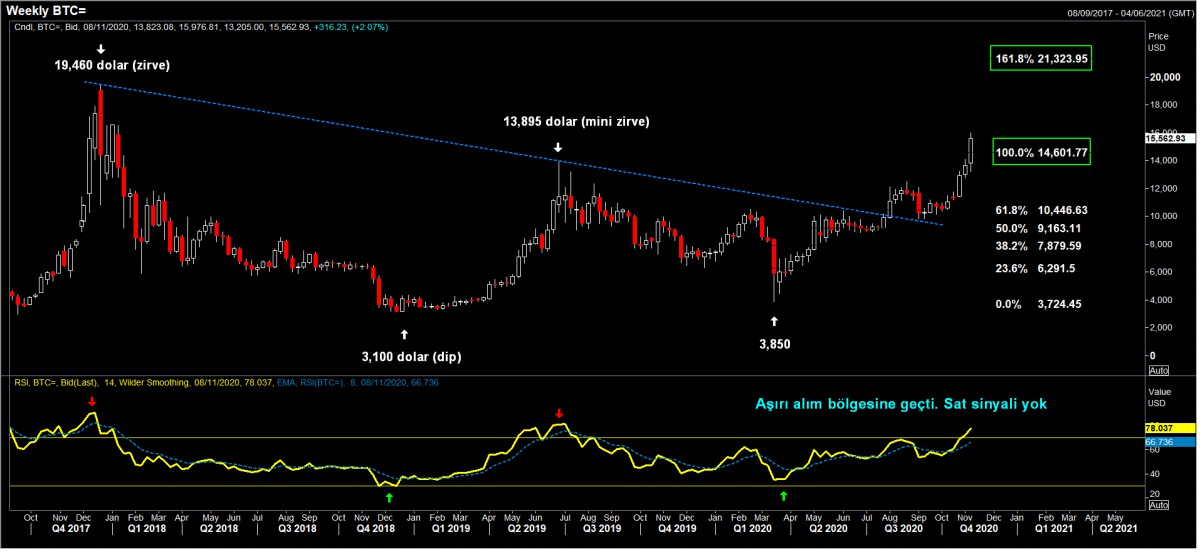Click the 'Value USD' RSI axis heading
1200x552 pixels.
pyautogui.click(x=1158, y=398)
